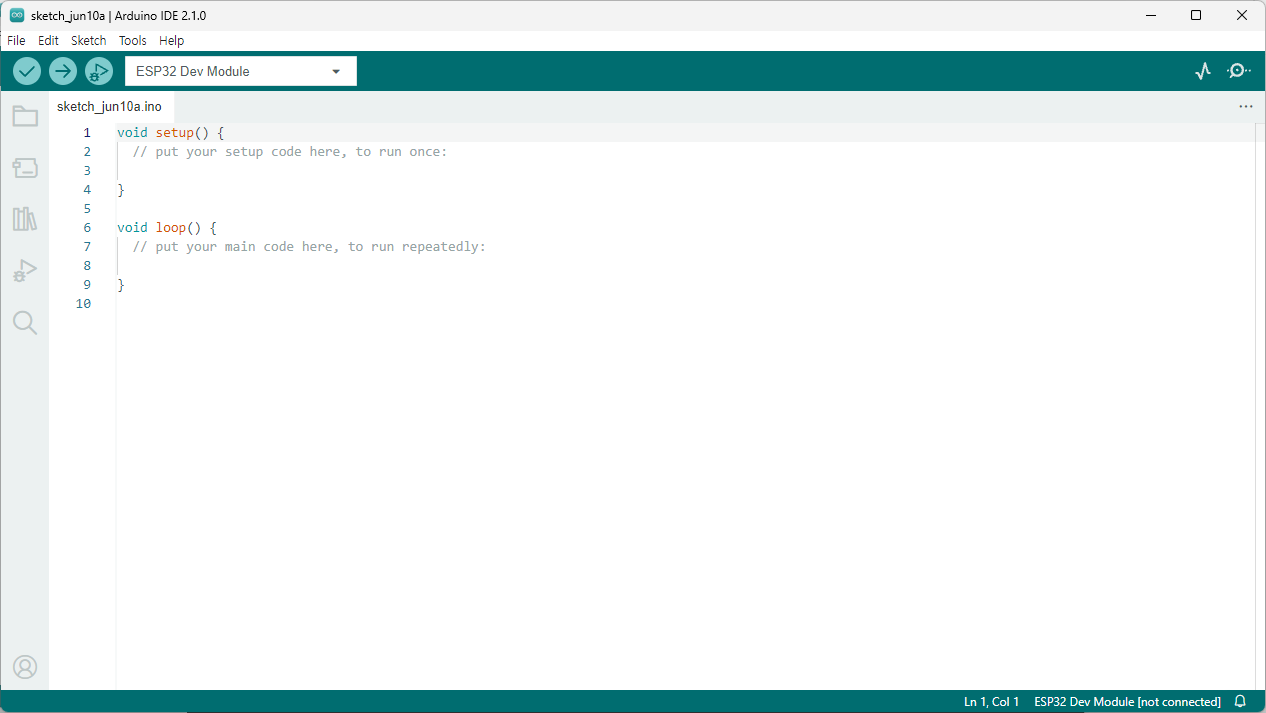This screenshot has height=713, width=1266.
Task: Open the Tools menu
Action: click(x=132, y=40)
